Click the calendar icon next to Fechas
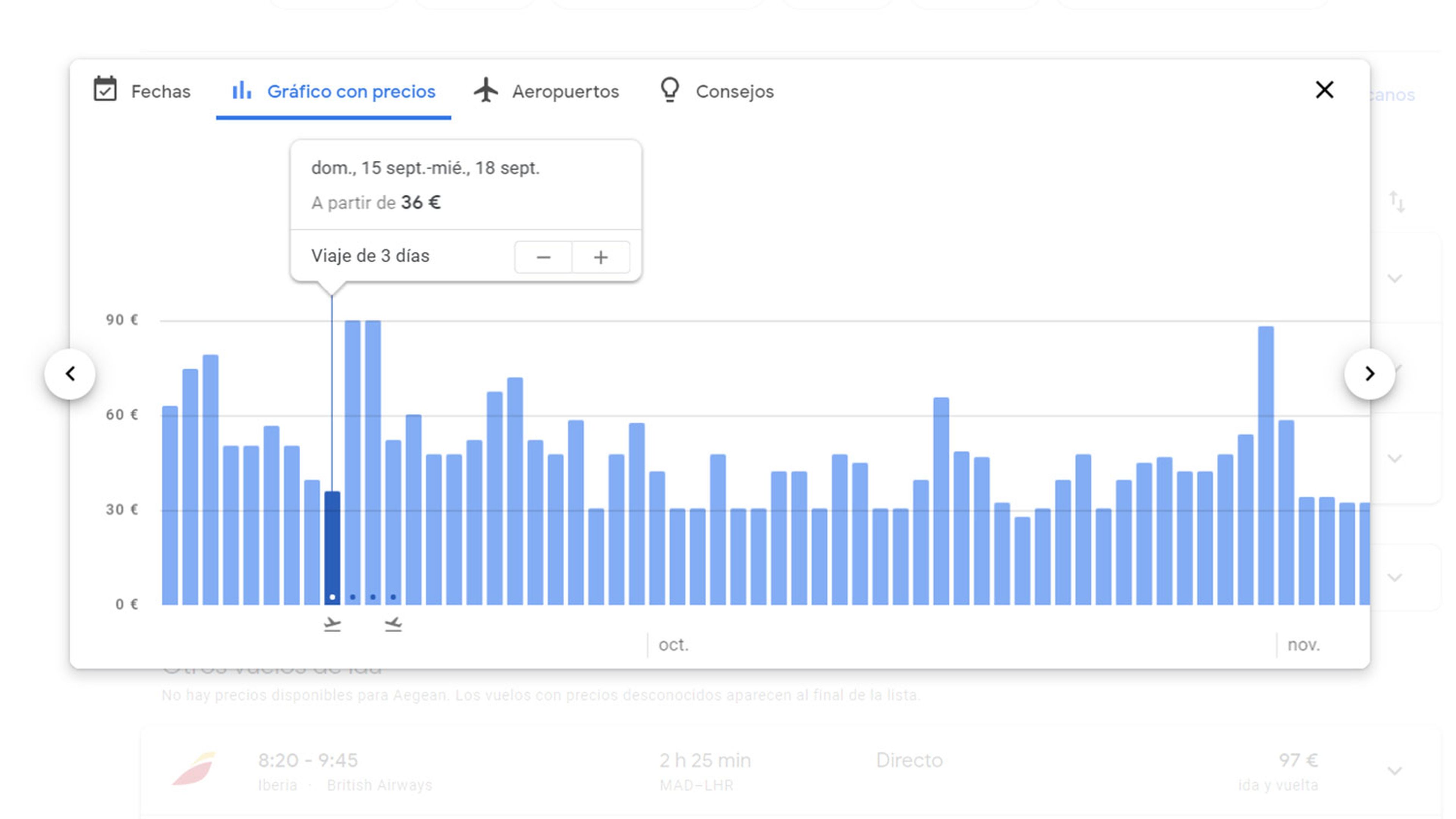The image size is (1456, 819). click(x=105, y=89)
